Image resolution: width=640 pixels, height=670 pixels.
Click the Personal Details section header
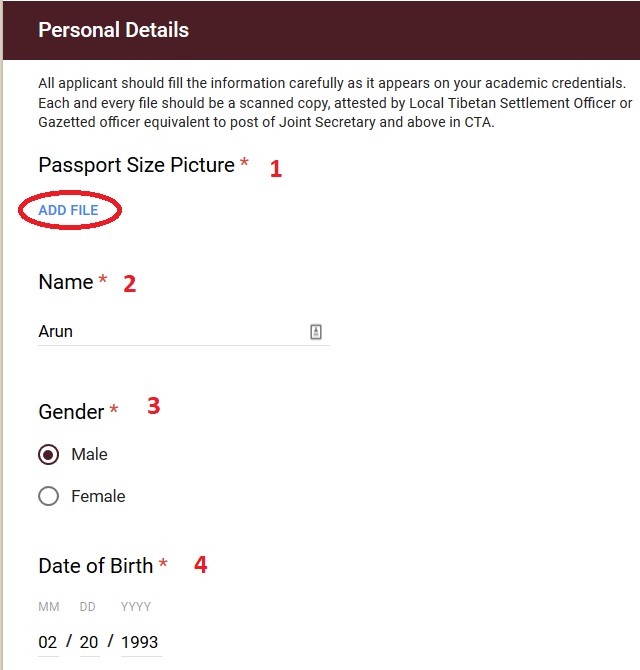pos(113,30)
